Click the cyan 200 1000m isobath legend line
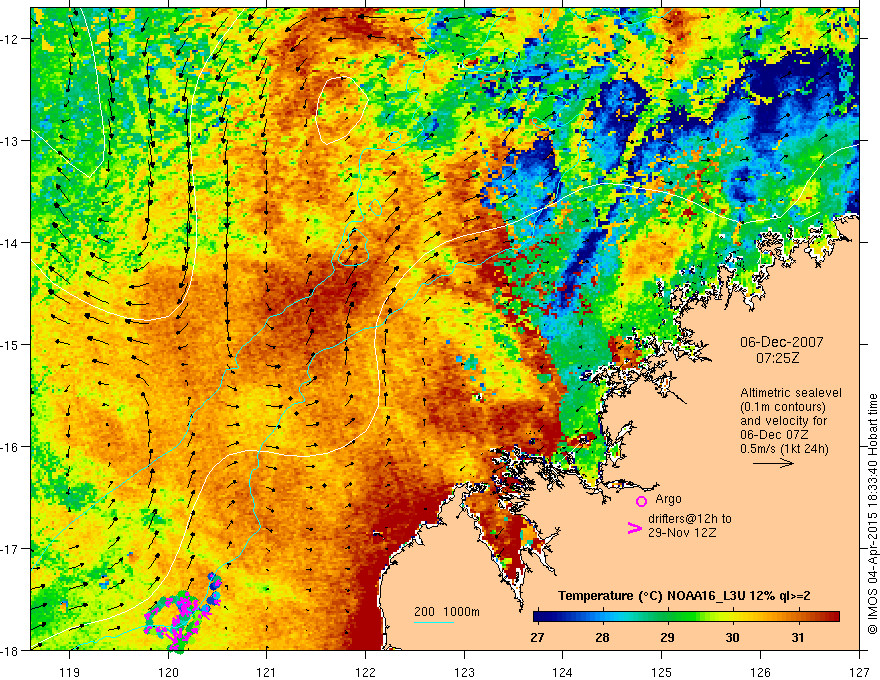The image size is (880, 680). point(433,622)
